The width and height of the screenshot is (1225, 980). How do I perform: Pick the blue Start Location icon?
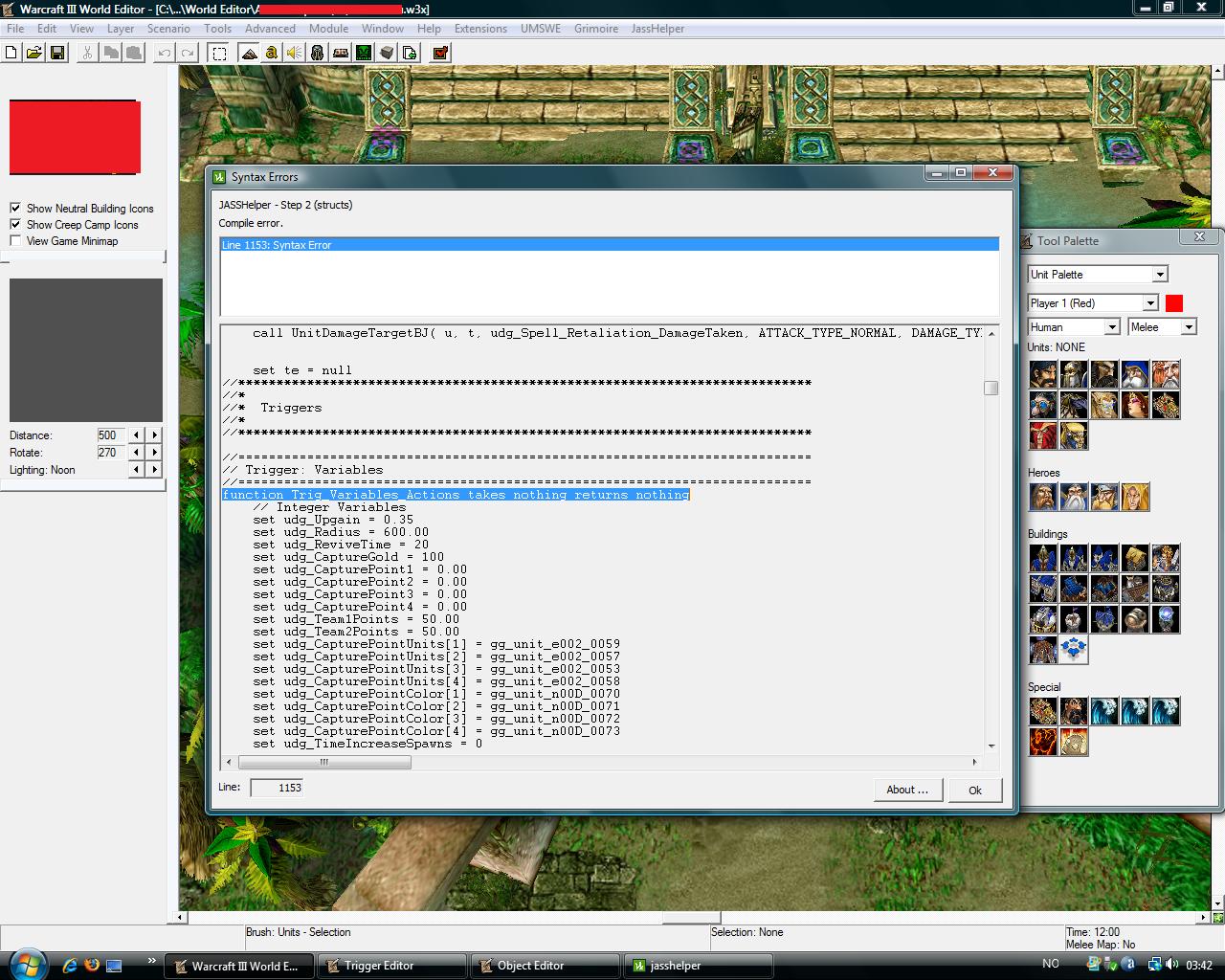pos(1074,650)
